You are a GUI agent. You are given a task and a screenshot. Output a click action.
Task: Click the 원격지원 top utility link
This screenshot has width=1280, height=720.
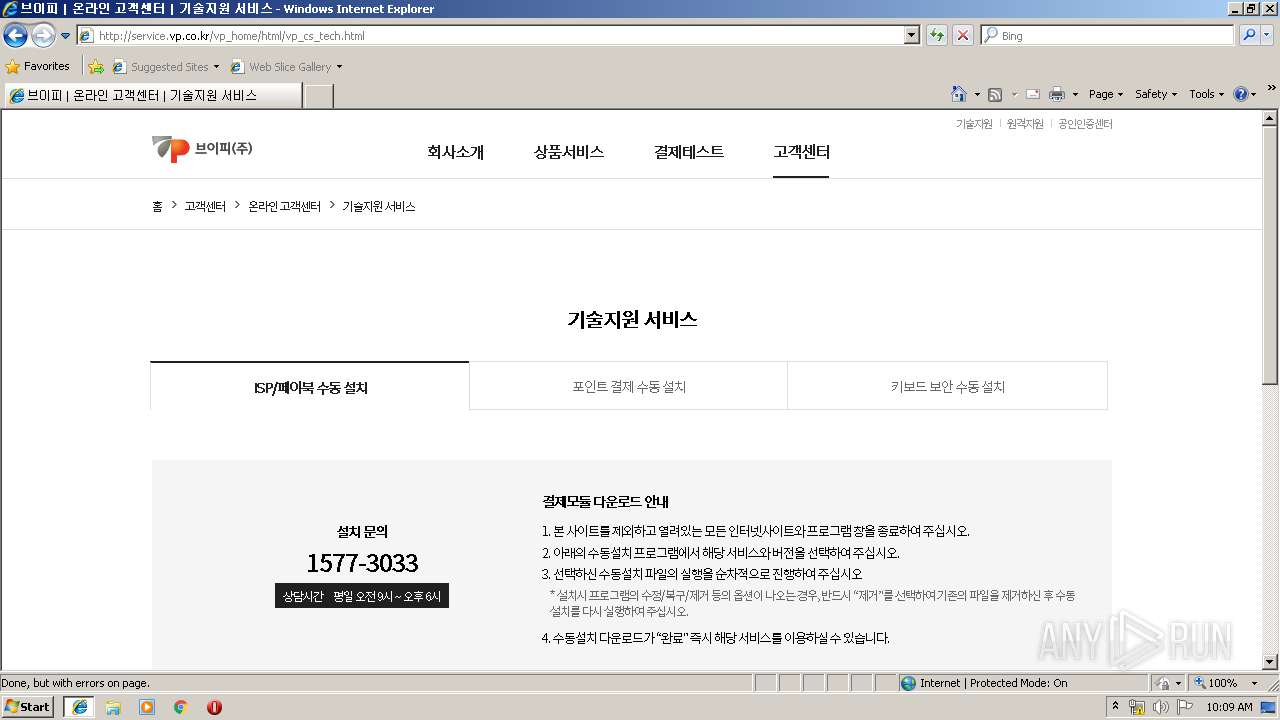click(x=1025, y=124)
